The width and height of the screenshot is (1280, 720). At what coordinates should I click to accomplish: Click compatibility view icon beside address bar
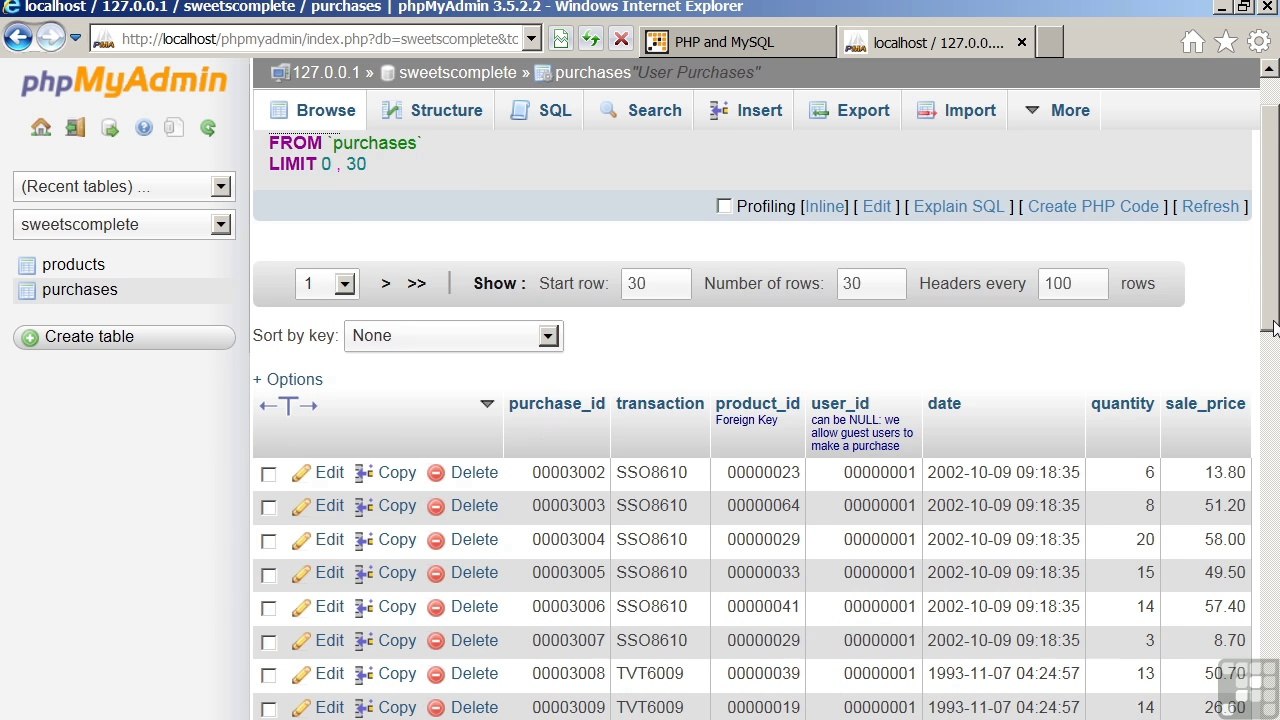[x=560, y=40]
